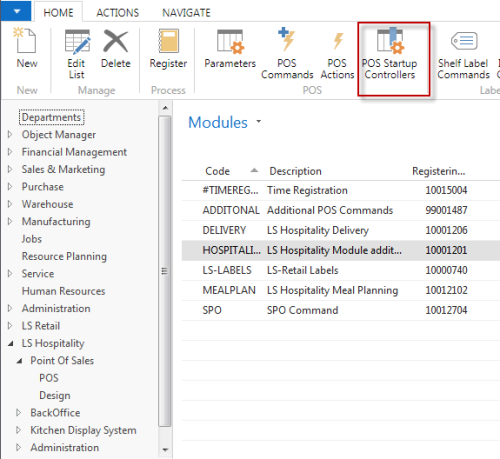The image size is (500, 459).
Task: Expand the BackOffice node
Action: point(19,413)
